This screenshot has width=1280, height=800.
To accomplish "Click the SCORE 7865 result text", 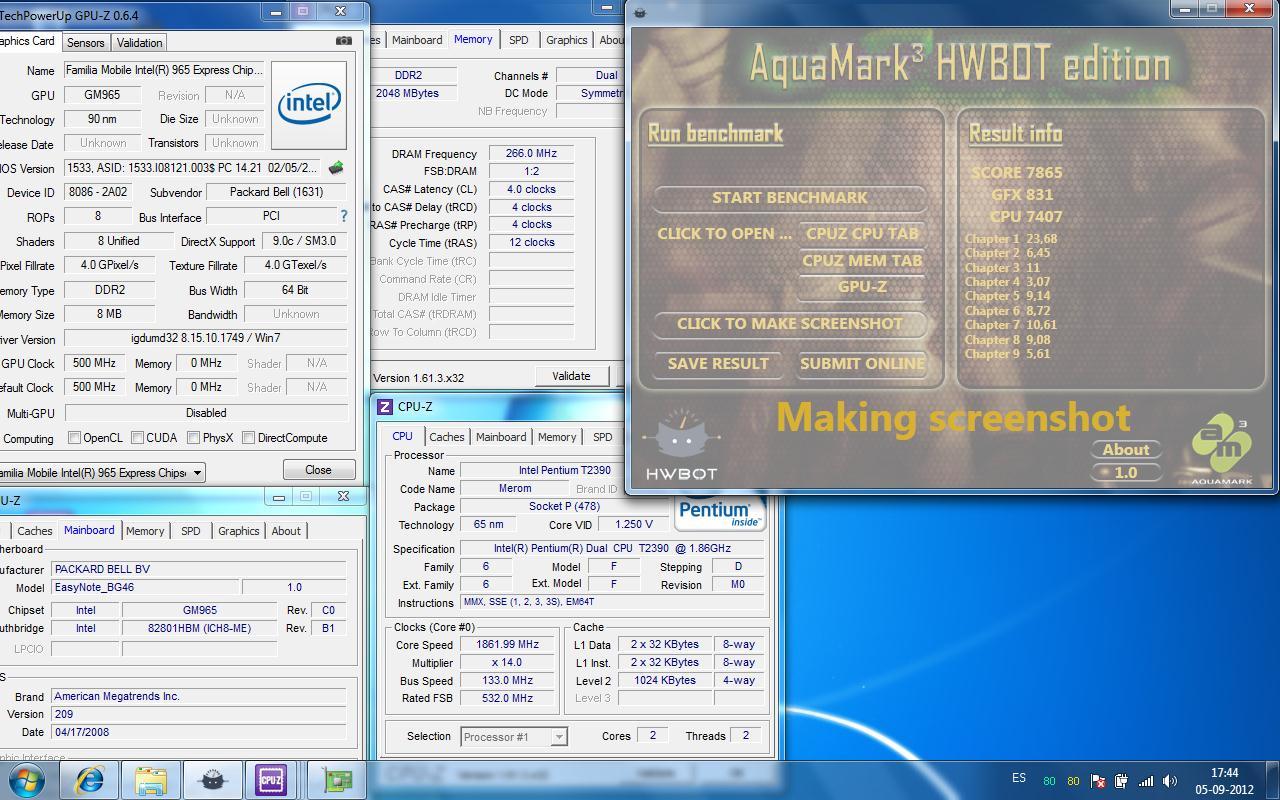I will [1016, 172].
